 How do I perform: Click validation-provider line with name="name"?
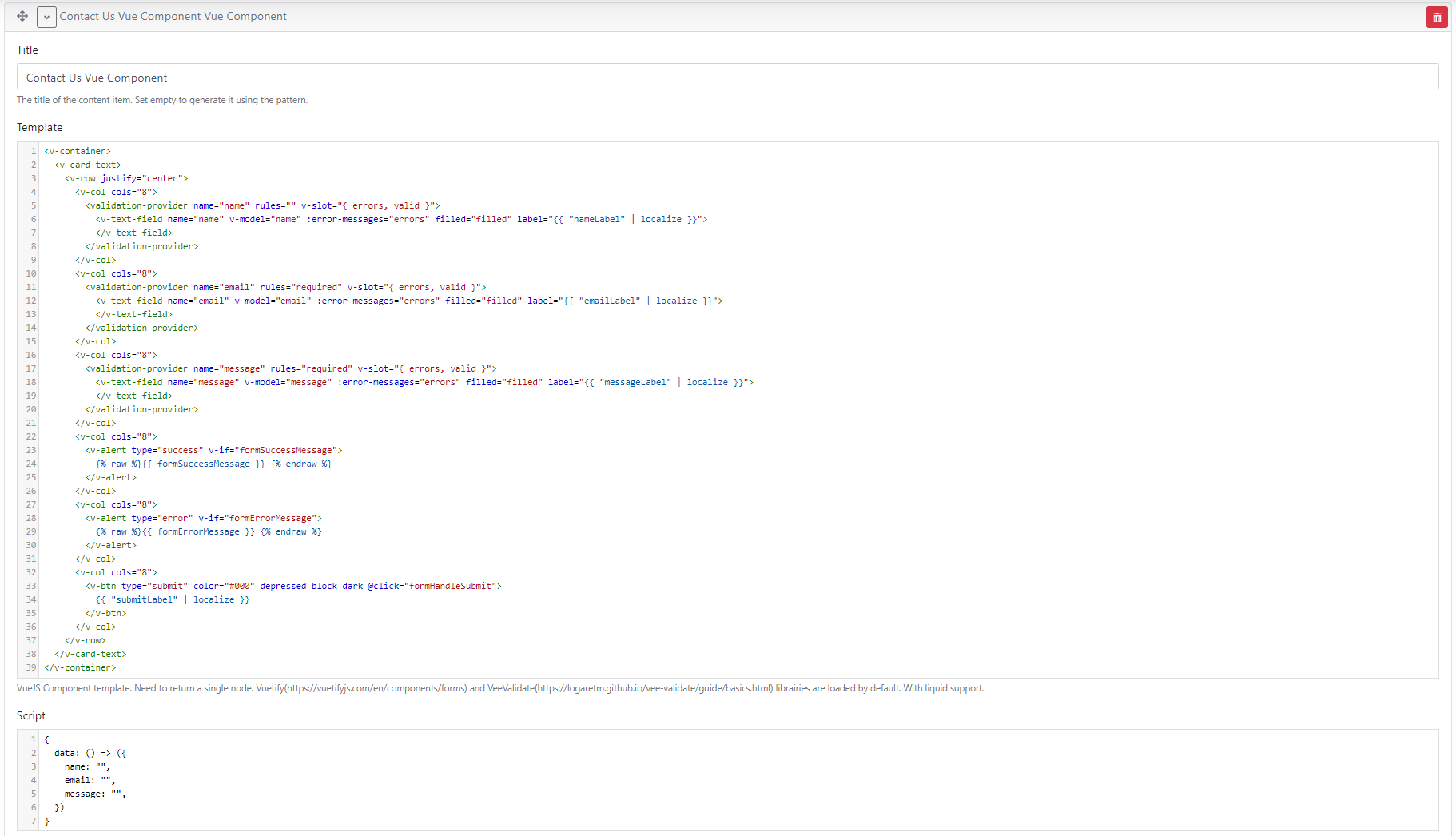pos(263,205)
